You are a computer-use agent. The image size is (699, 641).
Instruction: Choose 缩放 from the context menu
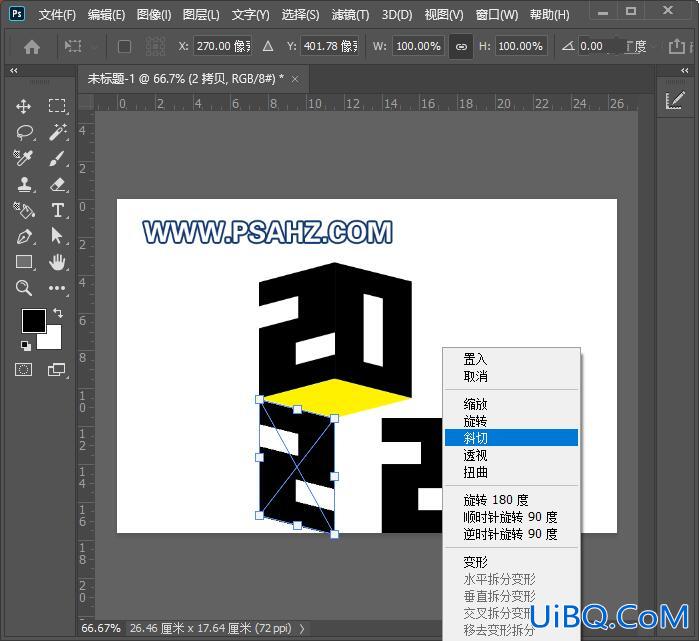pos(511,404)
